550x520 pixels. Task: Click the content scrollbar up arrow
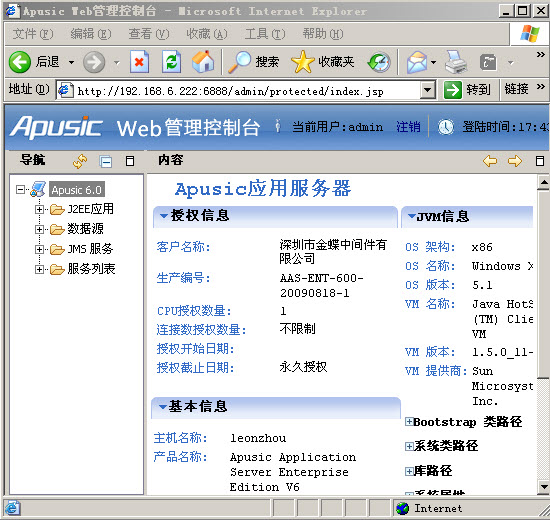coord(544,182)
